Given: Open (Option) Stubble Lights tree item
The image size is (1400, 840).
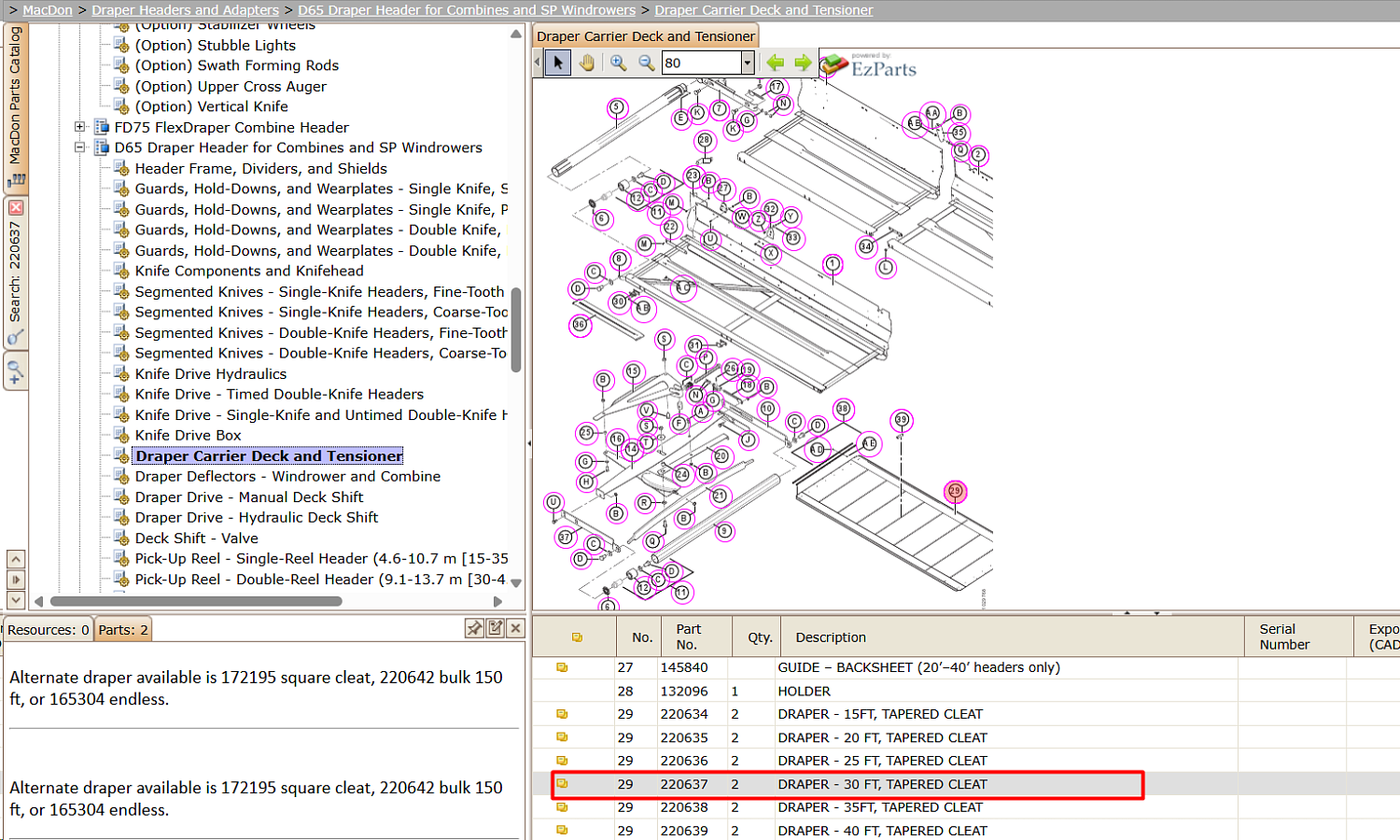Looking at the screenshot, I should [215, 45].
